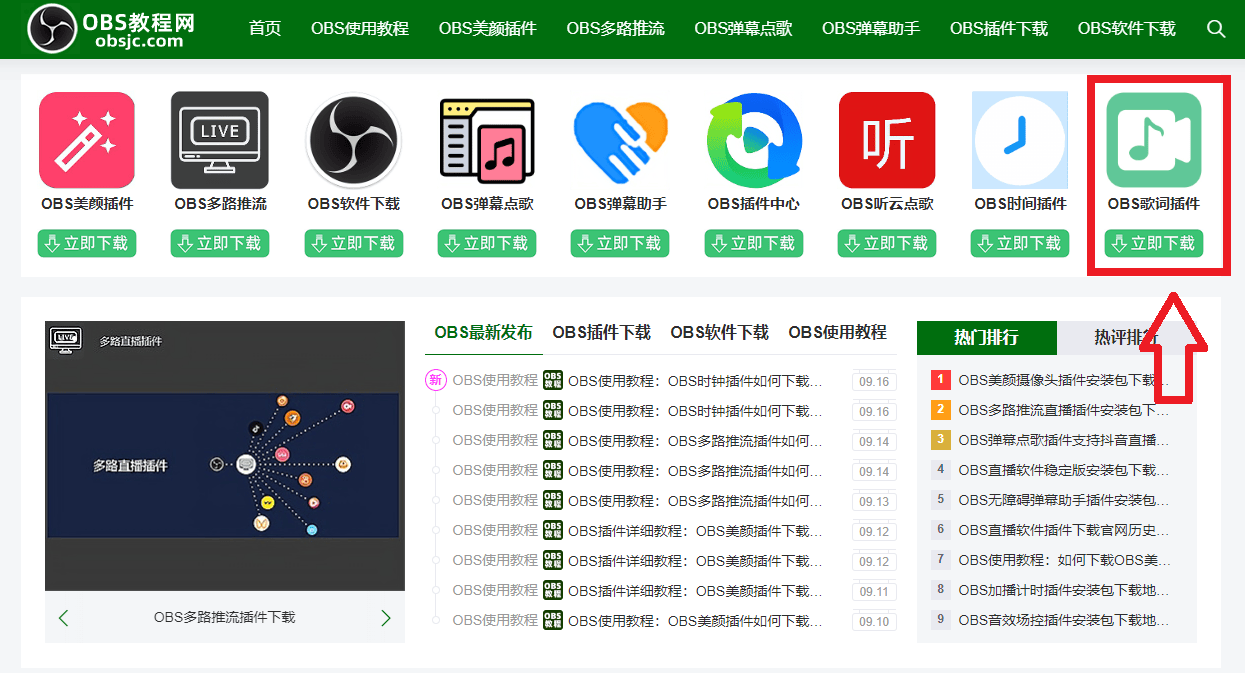The width and height of the screenshot is (1245, 673).
Task: Open search using the magnifier icon
Action: [1216, 29]
